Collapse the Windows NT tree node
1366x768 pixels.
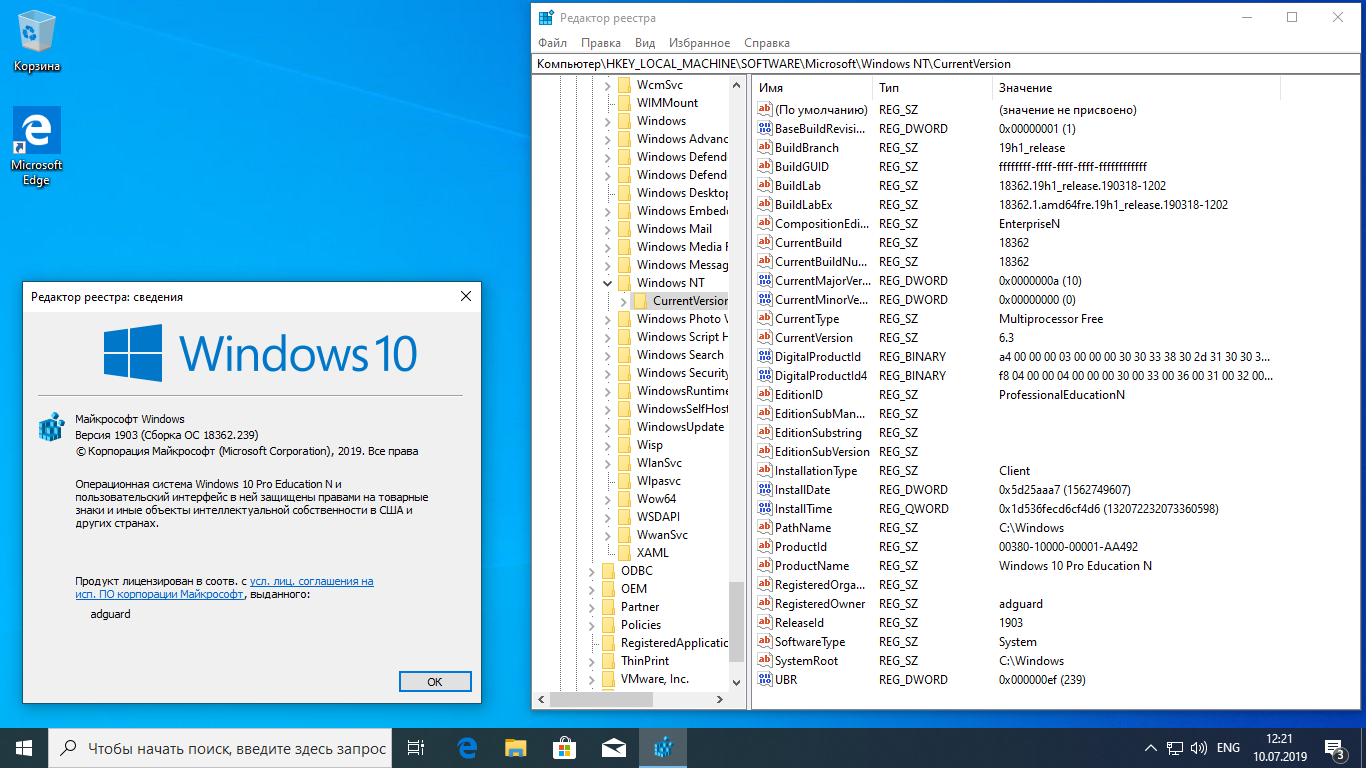(x=607, y=283)
